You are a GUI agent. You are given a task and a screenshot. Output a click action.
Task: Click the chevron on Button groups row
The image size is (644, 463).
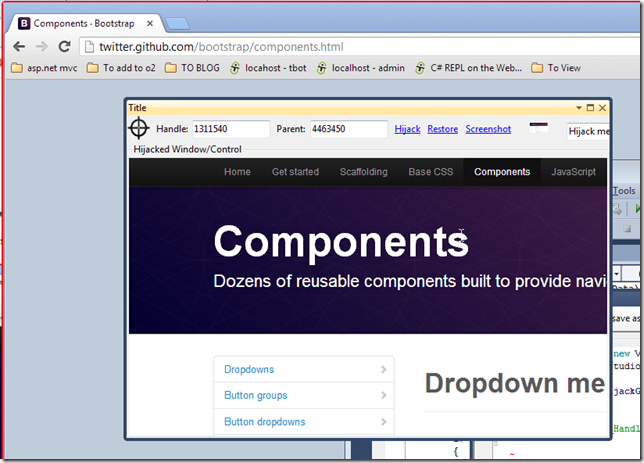384,395
